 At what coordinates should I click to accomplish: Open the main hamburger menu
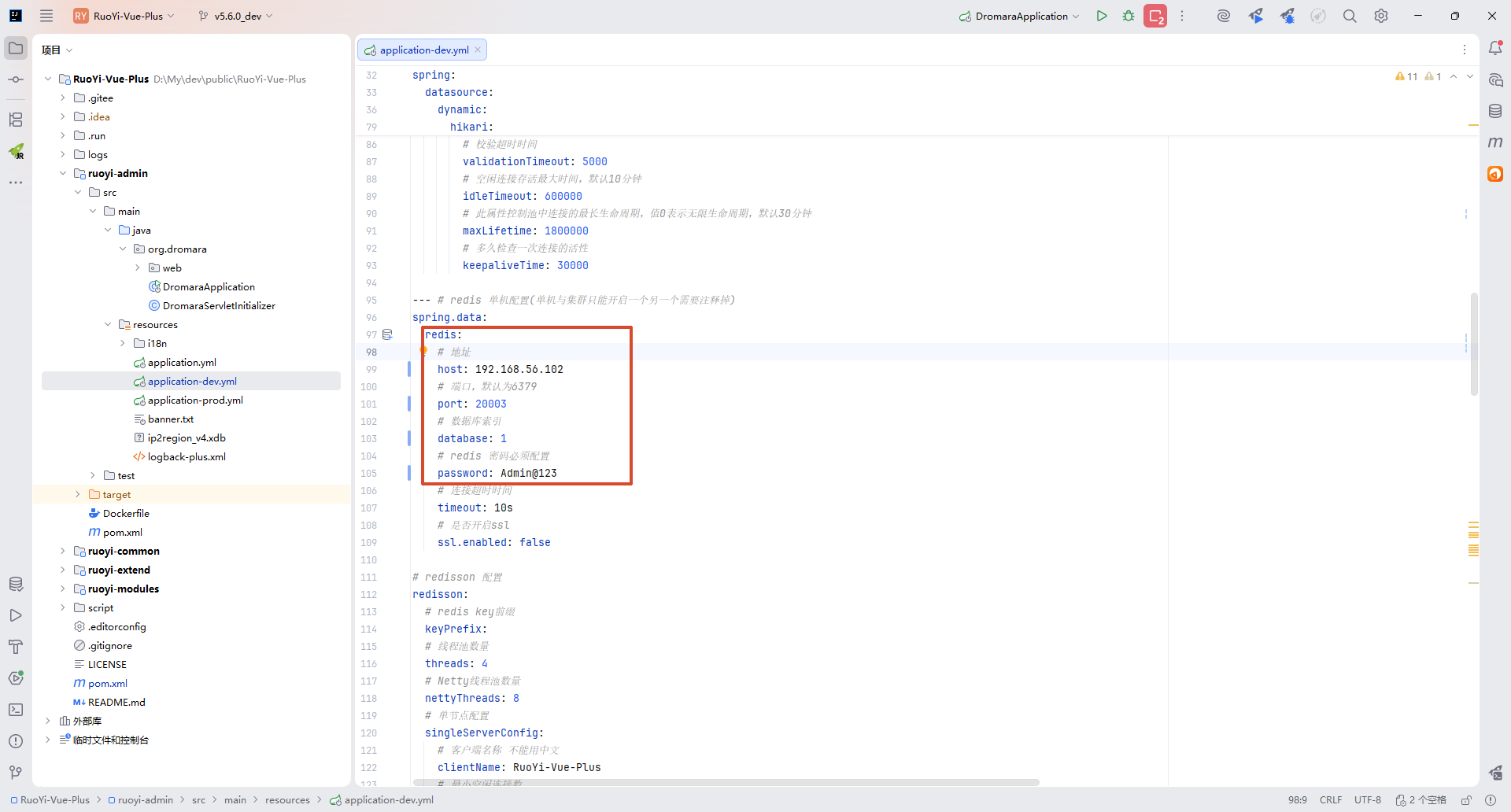tap(46, 16)
